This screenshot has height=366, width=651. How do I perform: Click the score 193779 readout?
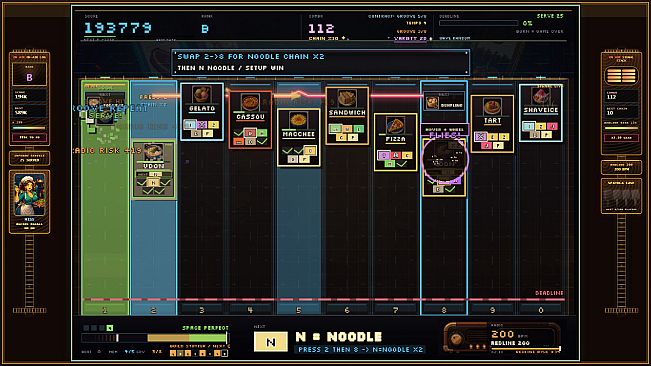(x=118, y=28)
